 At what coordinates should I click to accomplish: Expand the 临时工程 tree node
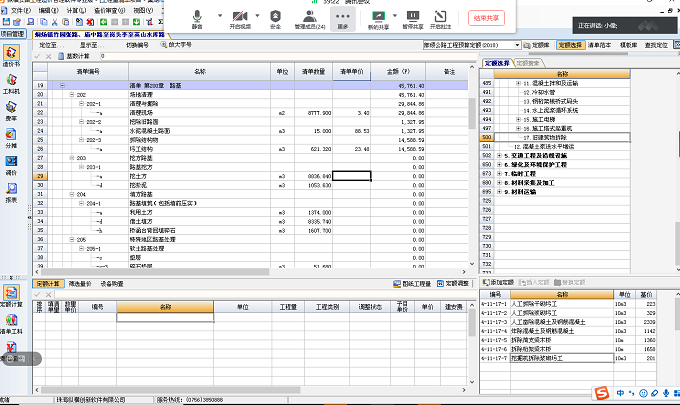click(x=499, y=173)
